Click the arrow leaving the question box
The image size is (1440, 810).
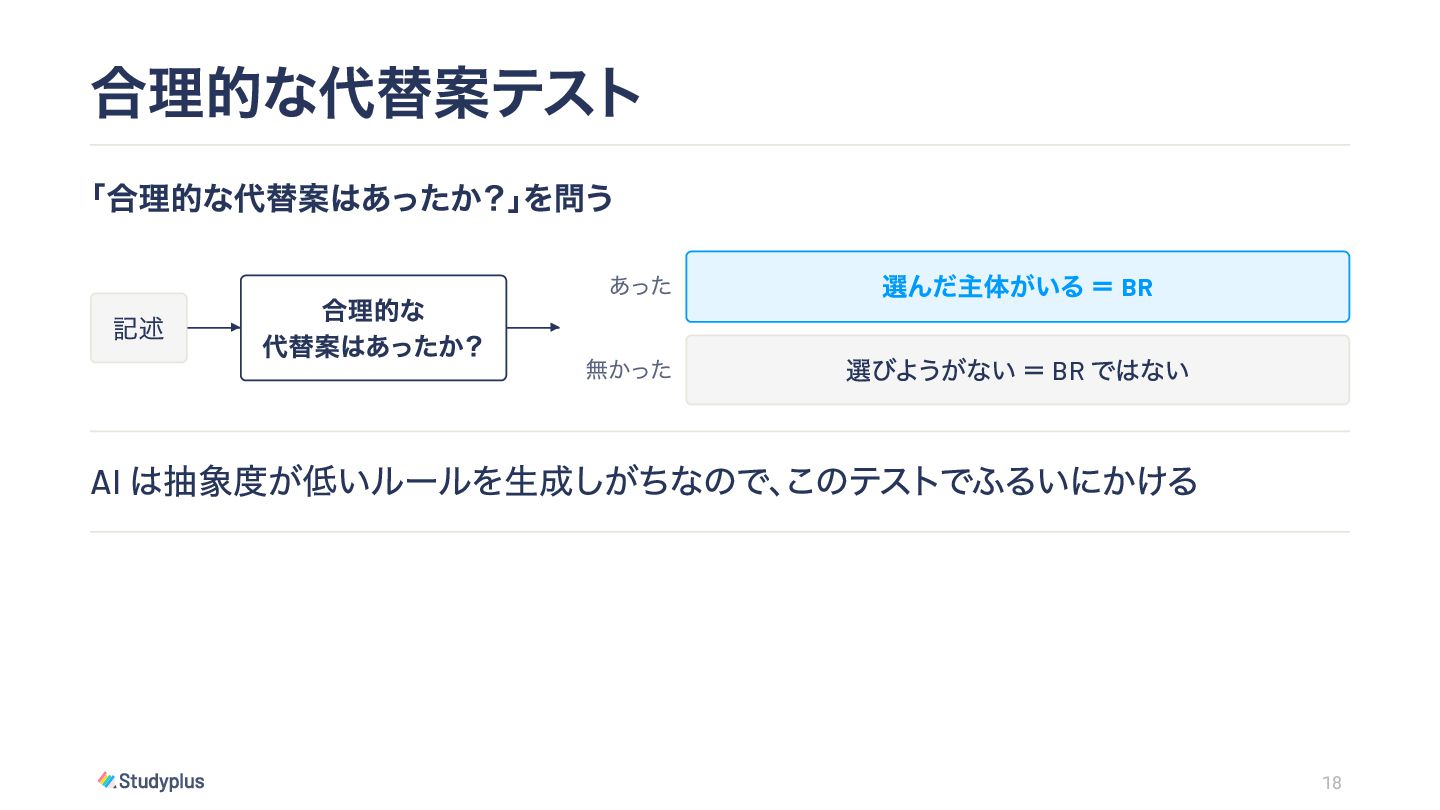pyautogui.click(x=534, y=327)
